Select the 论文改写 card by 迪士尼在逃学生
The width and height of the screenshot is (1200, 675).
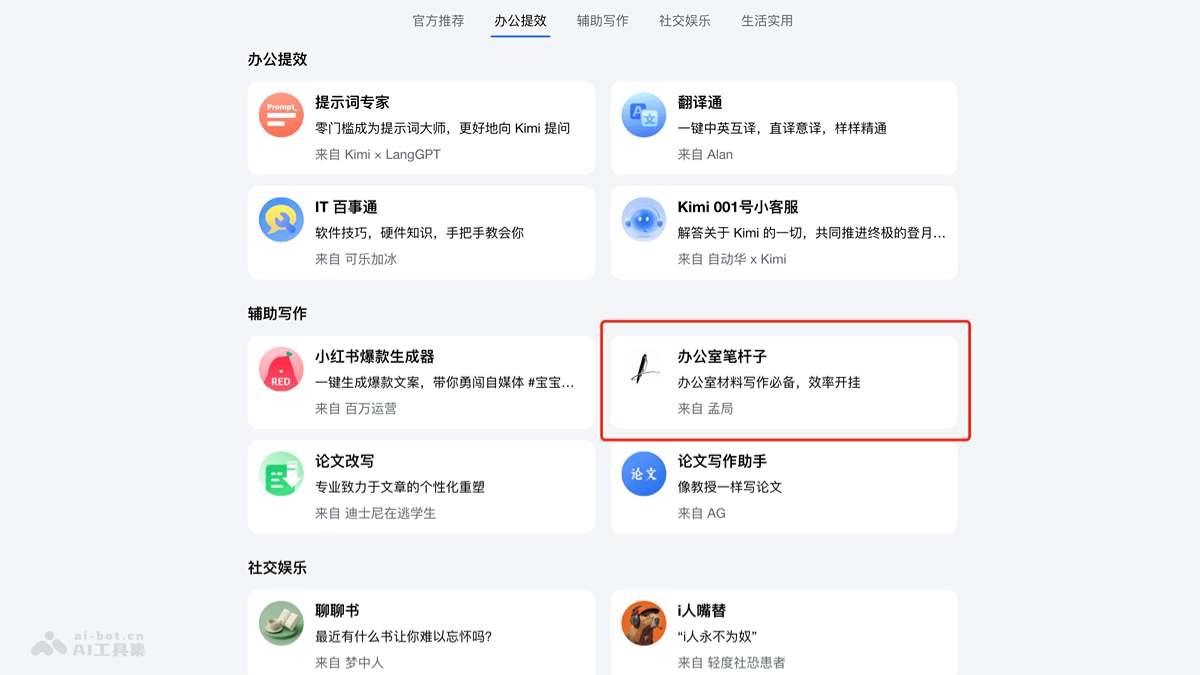point(421,487)
